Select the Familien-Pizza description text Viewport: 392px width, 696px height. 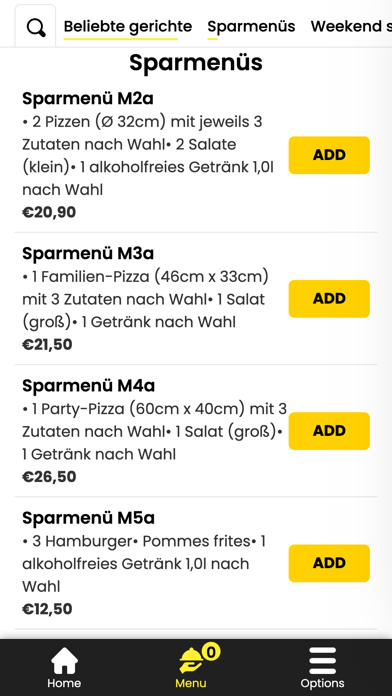pos(146,299)
